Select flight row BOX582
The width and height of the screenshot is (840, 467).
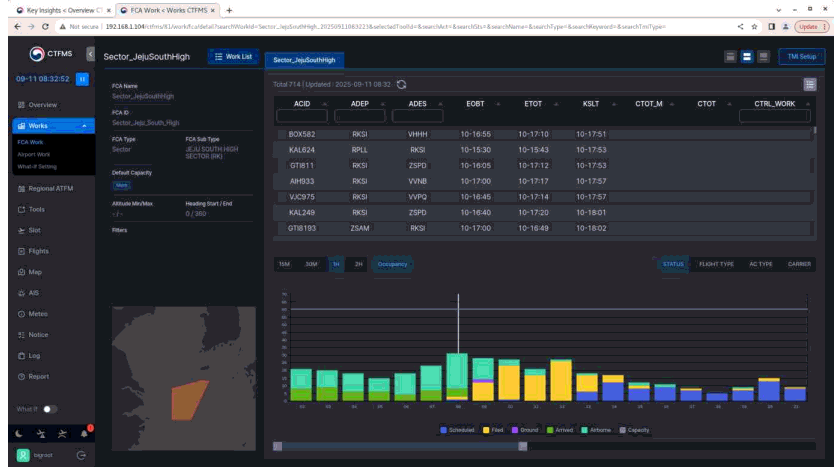(x=543, y=134)
